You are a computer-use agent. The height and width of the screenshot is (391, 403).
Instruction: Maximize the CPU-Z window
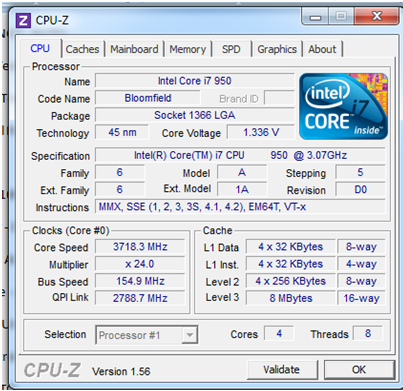[341, 16]
